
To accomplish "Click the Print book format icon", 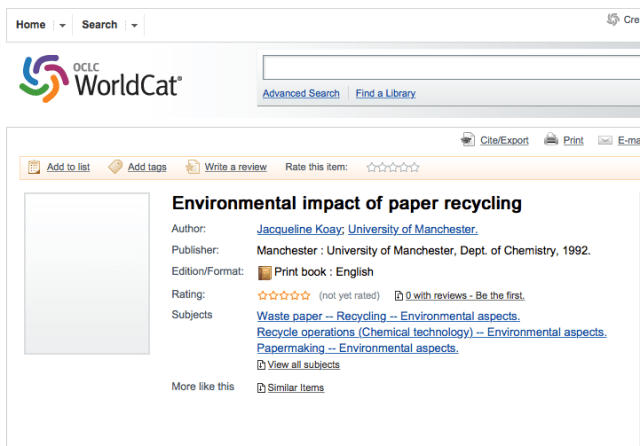I will click(x=265, y=272).
